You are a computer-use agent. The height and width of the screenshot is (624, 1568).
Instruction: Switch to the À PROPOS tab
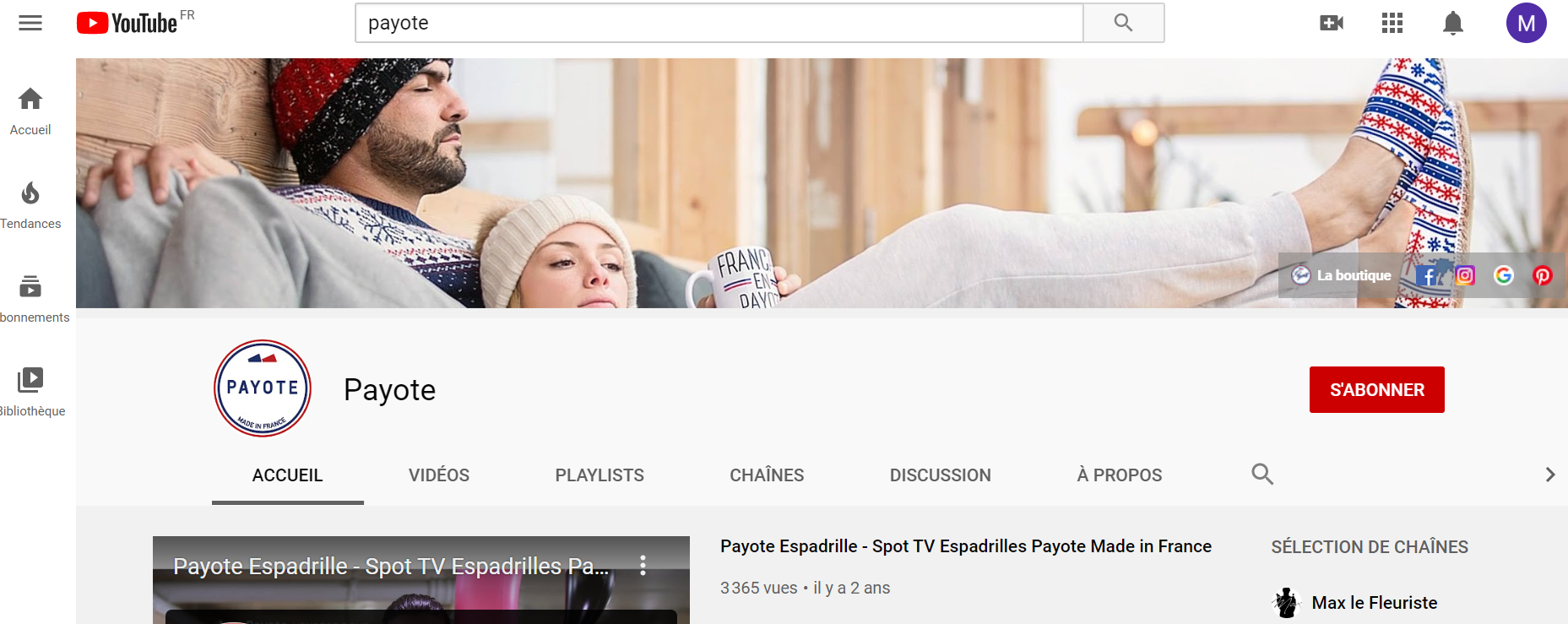point(1120,475)
